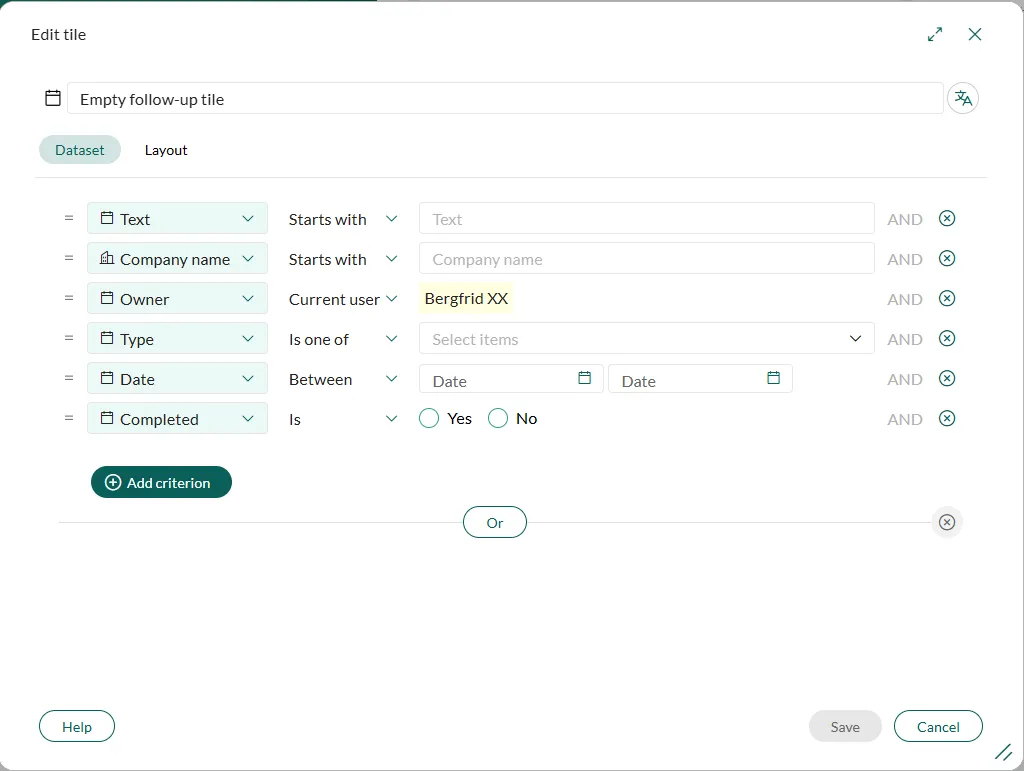The width and height of the screenshot is (1024, 771).
Task: Change the Between operator for Date
Action: pos(343,379)
